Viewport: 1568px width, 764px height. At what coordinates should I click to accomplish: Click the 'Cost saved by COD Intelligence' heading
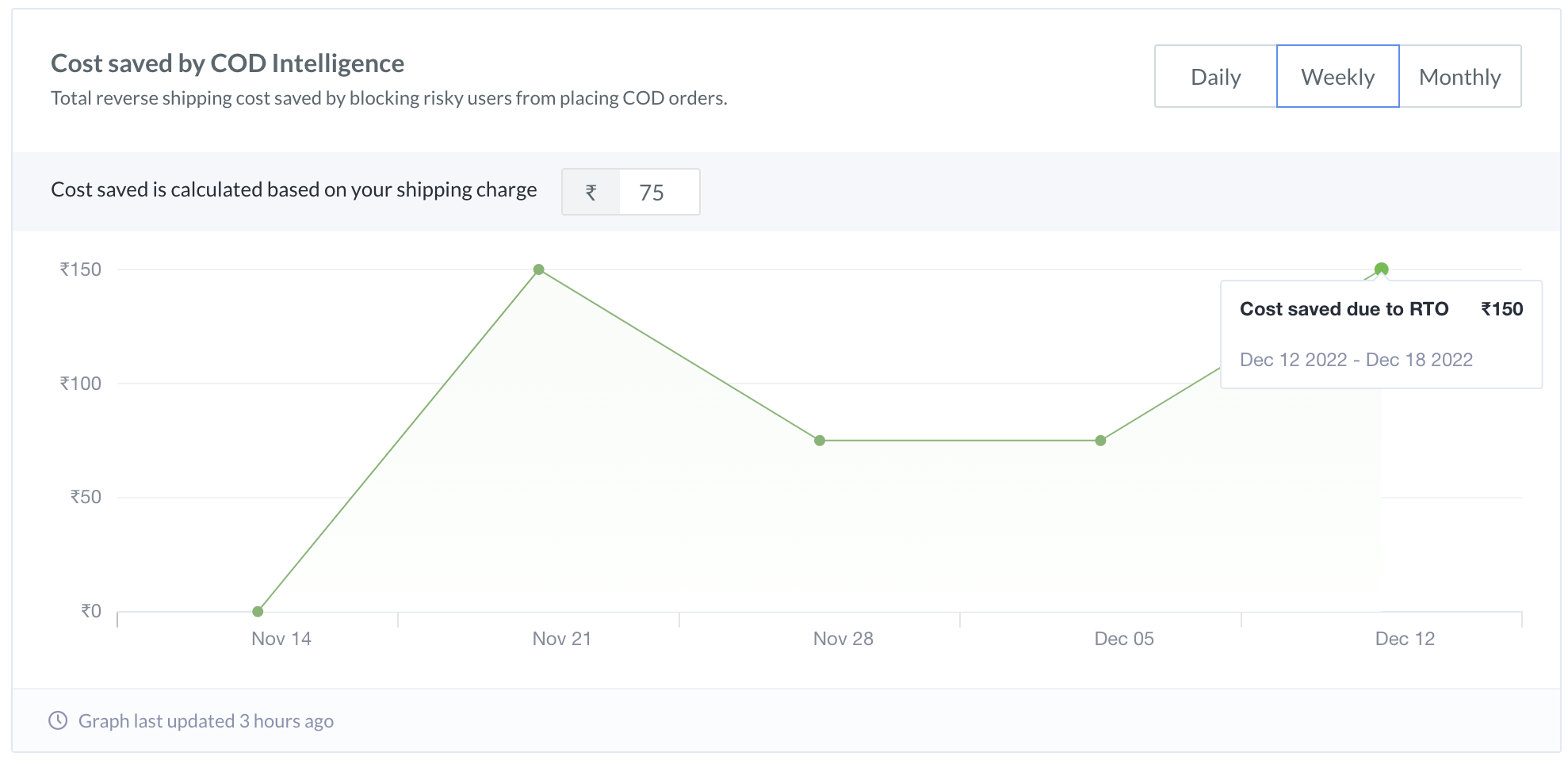[228, 63]
